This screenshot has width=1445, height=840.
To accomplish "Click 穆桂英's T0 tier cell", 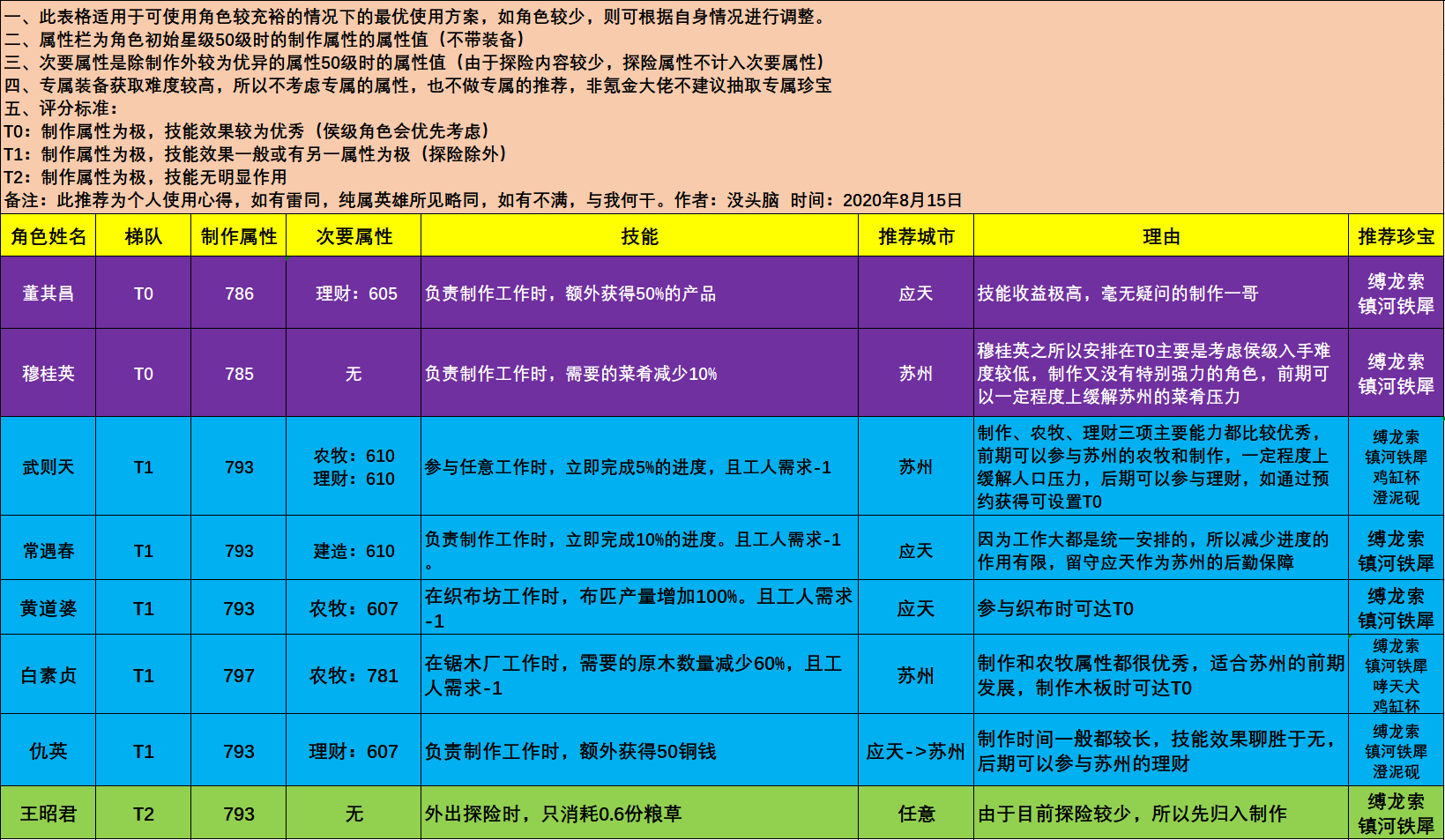I will 141,374.
